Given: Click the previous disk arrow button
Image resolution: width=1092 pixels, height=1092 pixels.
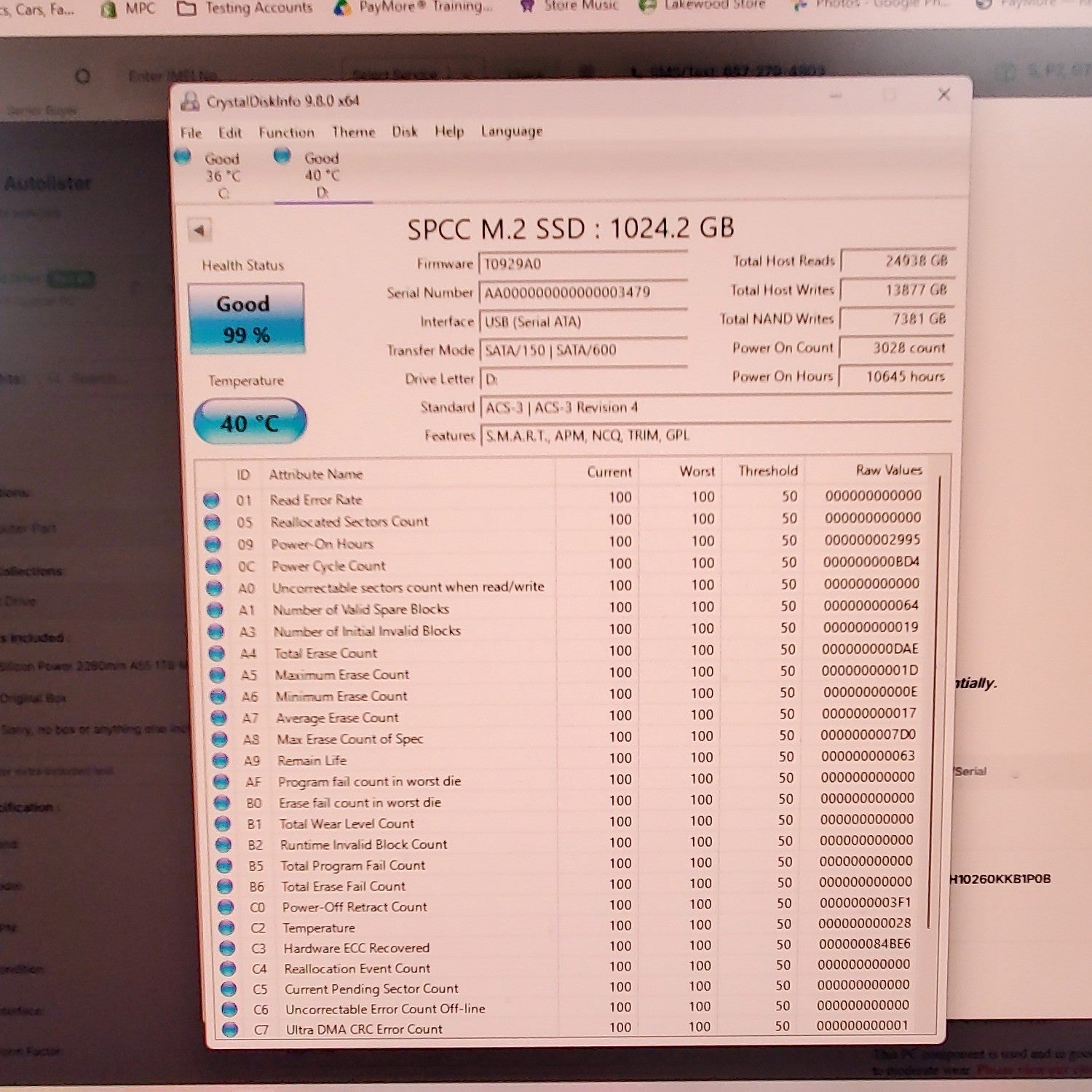Looking at the screenshot, I should [x=199, y=231].
